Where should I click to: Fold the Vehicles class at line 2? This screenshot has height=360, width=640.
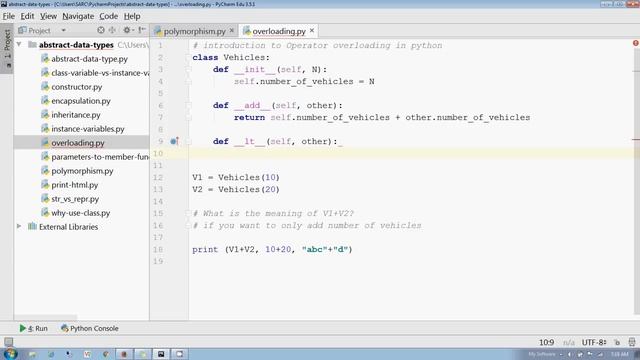click(189, 58)
